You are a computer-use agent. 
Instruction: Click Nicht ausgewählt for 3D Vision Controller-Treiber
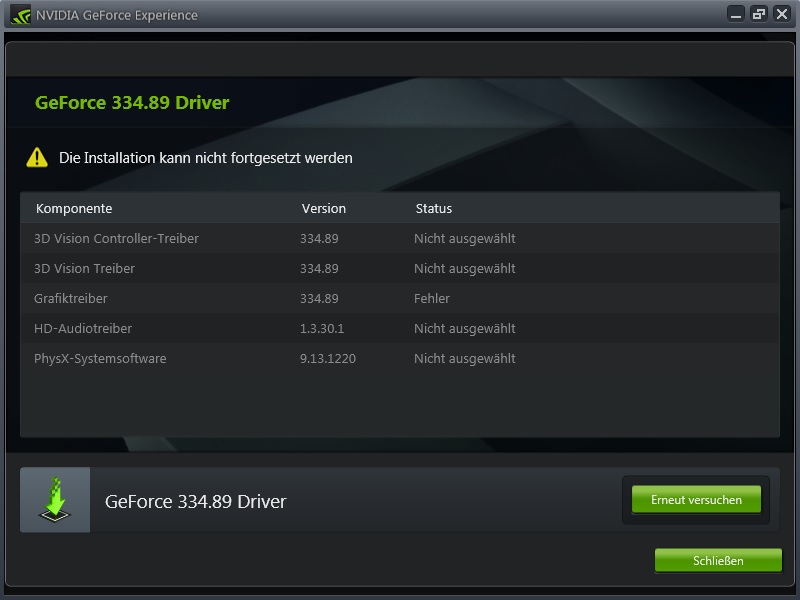[464, 238]
